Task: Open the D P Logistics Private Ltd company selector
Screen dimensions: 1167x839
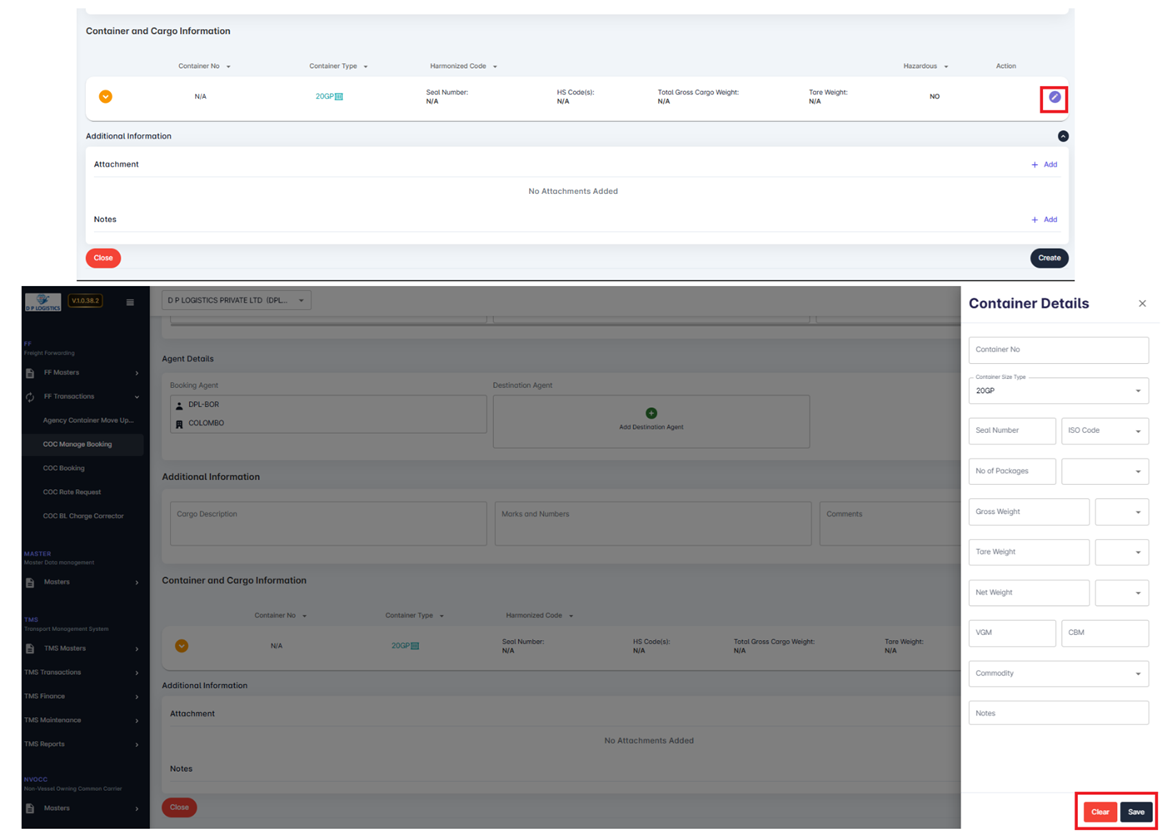Action: tap(236, 300)
